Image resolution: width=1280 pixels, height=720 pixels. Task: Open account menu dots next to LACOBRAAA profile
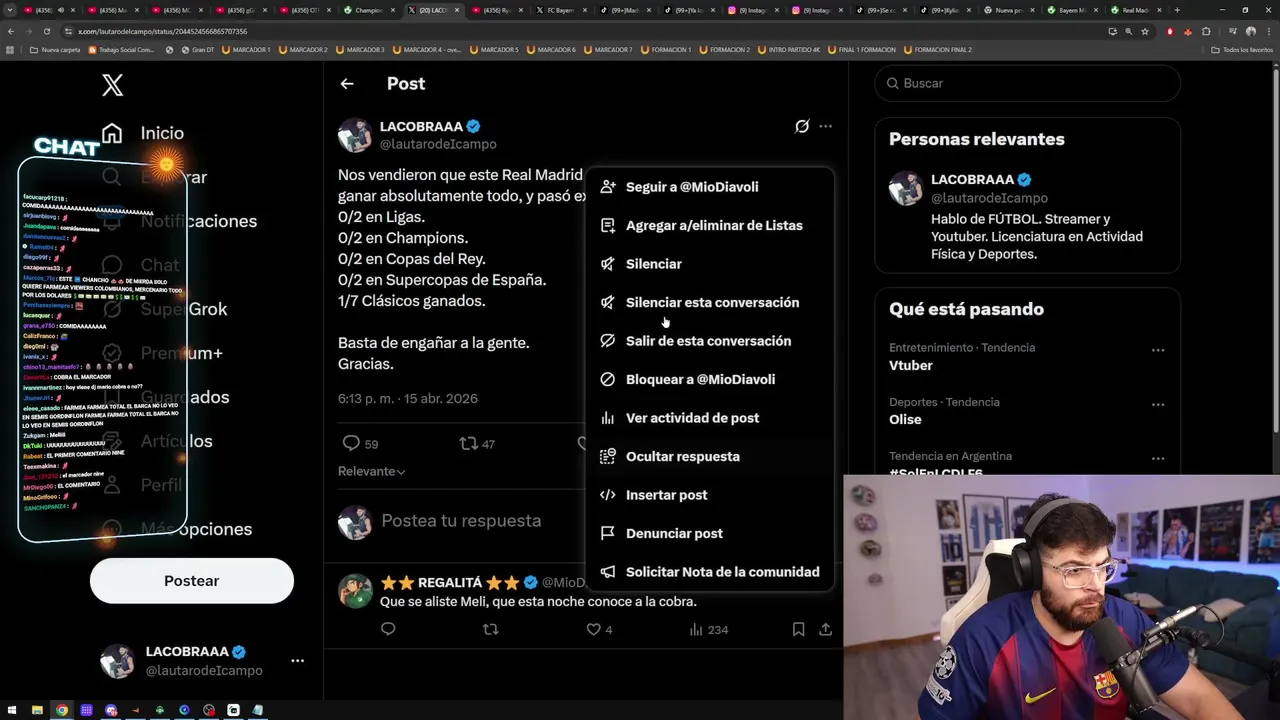[x=297, y=661]
